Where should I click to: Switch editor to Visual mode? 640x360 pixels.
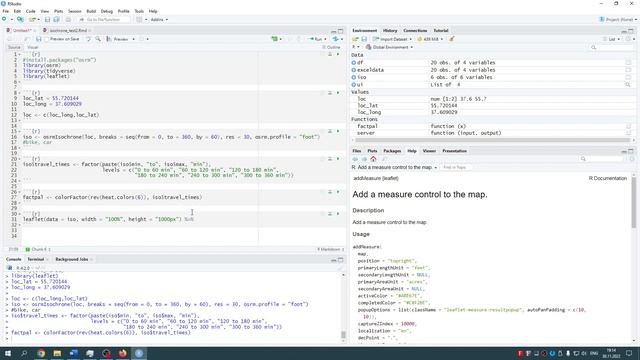coord(33,47)
